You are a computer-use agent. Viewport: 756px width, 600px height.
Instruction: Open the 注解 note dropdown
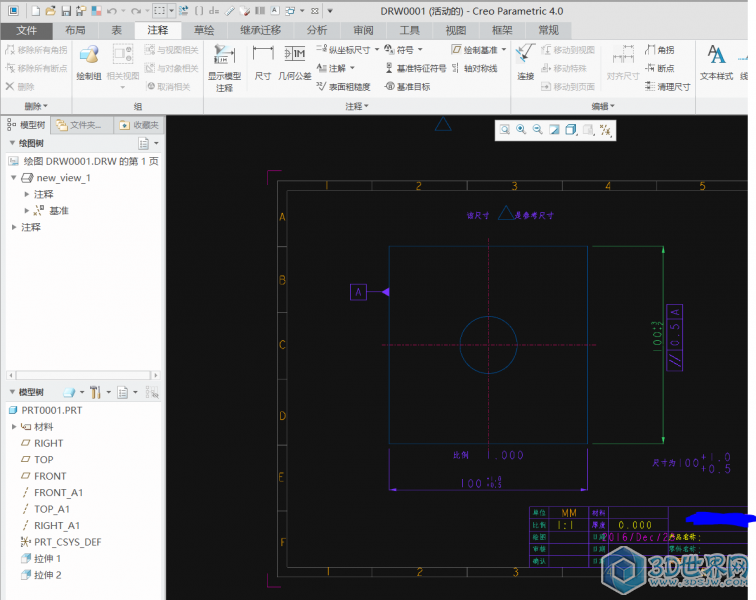[352, 68]
